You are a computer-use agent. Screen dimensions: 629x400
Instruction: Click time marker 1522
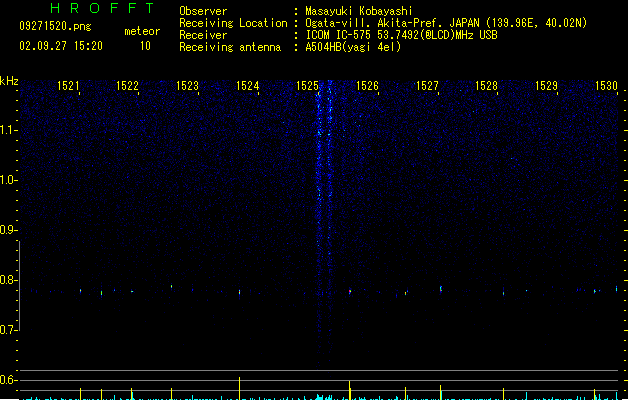127,86
